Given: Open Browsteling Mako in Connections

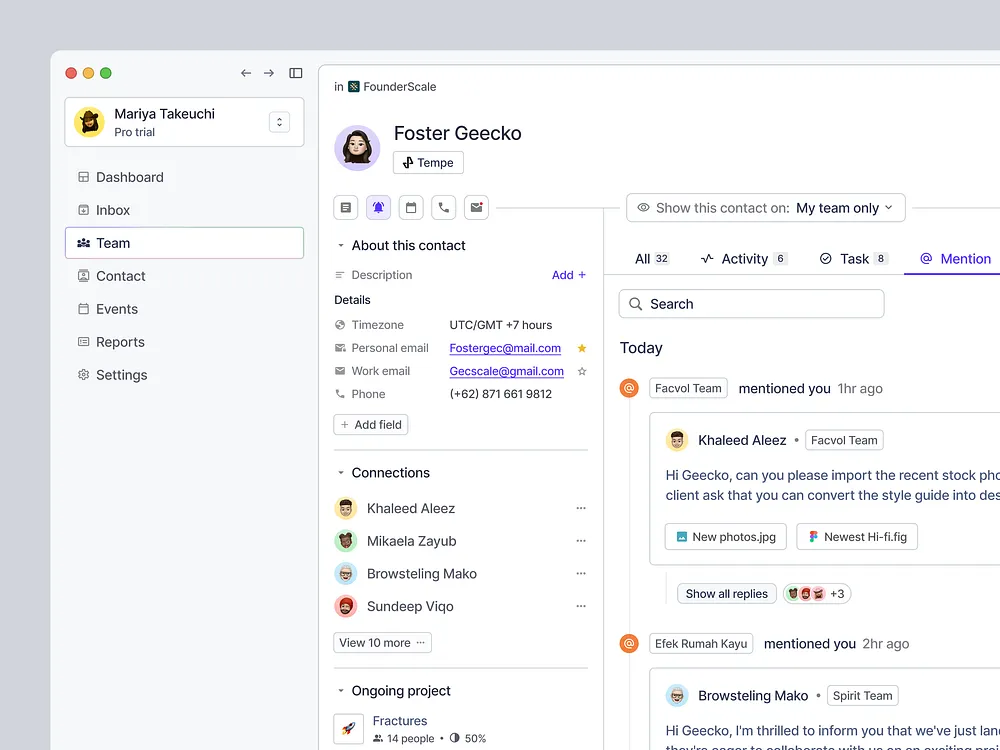Looking at the screenshot, I should (x=422, y=573).
